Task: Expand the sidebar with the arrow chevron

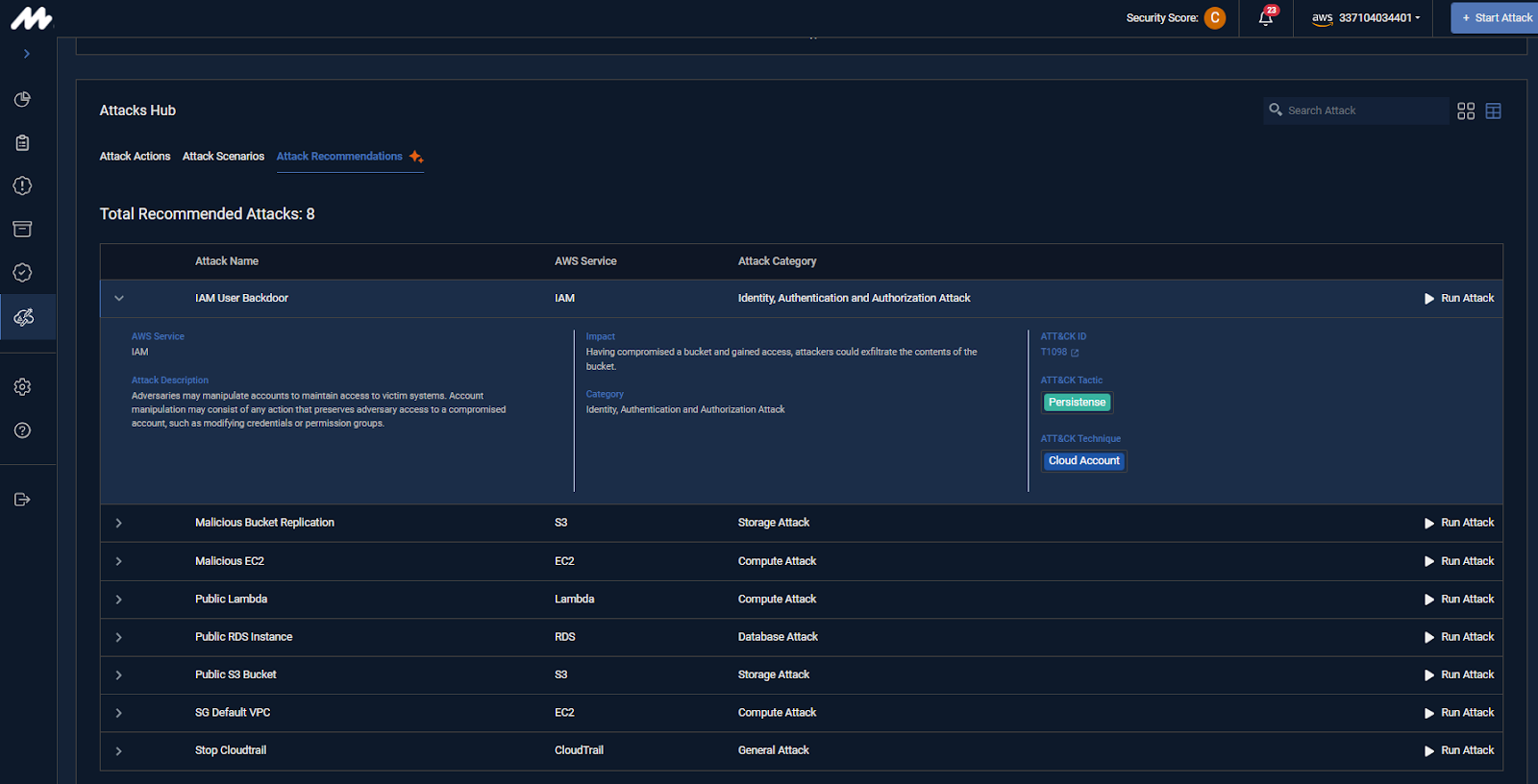Action: pos(27,54)
